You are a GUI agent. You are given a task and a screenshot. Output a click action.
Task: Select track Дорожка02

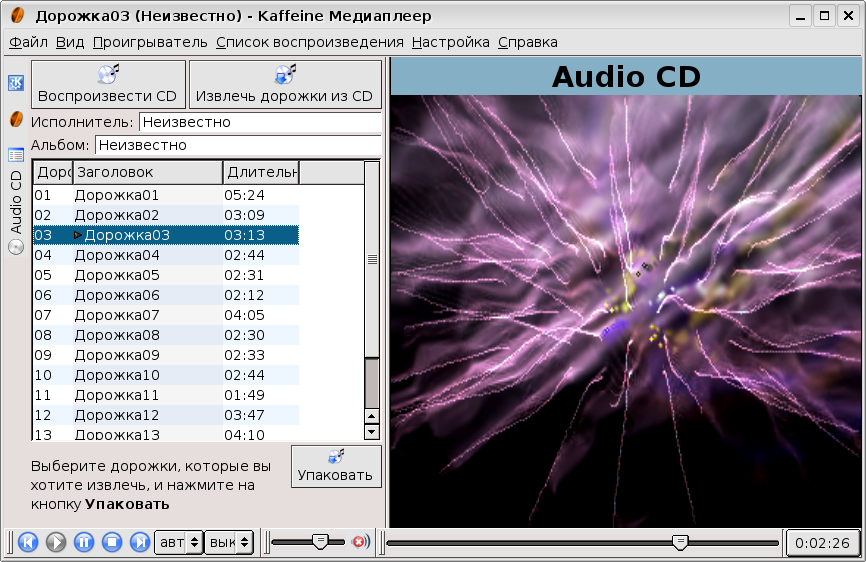click(x=166, y=215)
